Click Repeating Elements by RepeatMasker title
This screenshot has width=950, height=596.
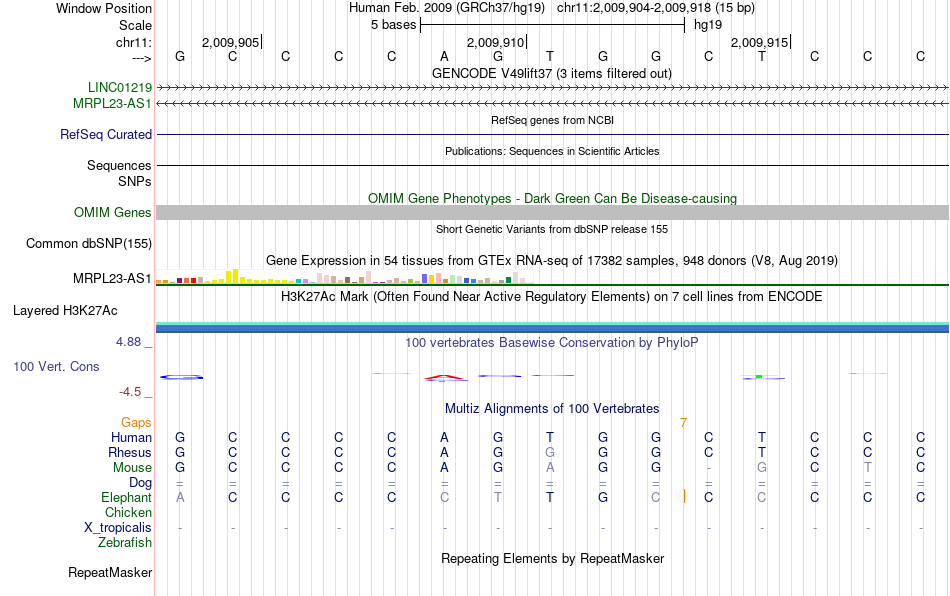point(552,558)
